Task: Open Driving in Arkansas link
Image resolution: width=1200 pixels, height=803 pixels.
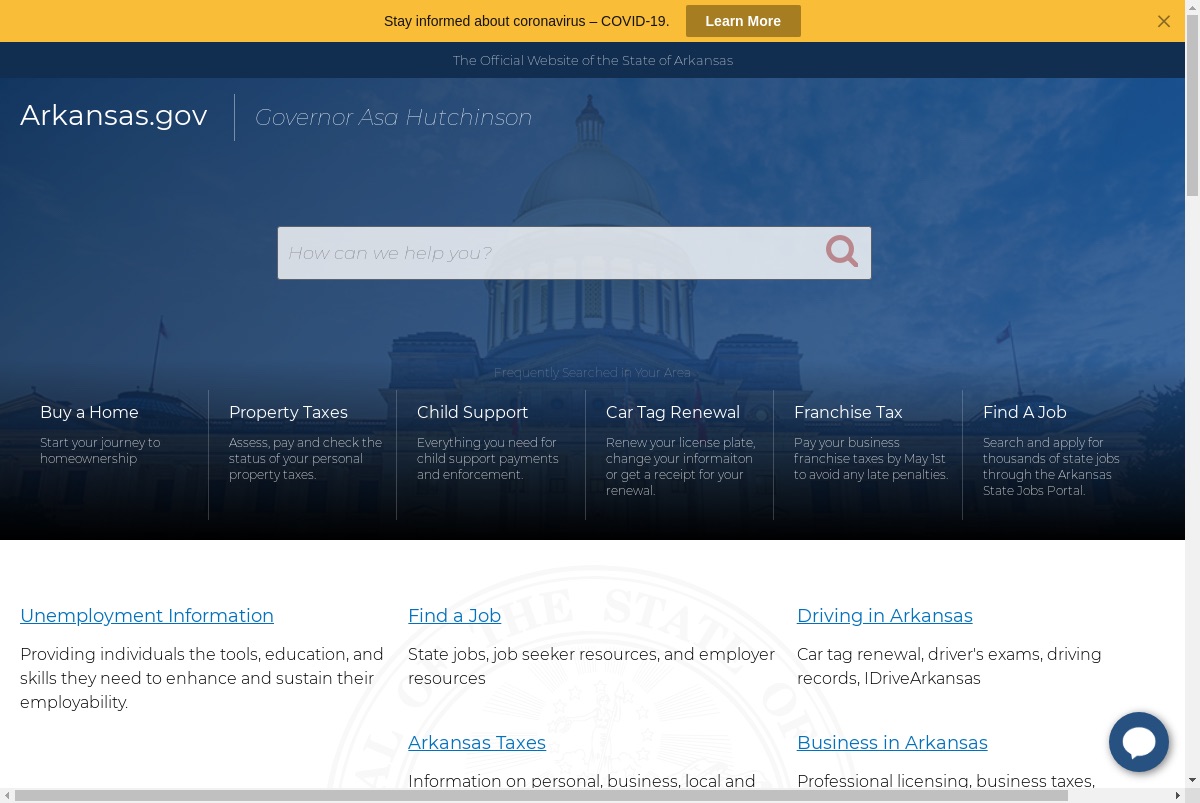Action: pos(884,616)
